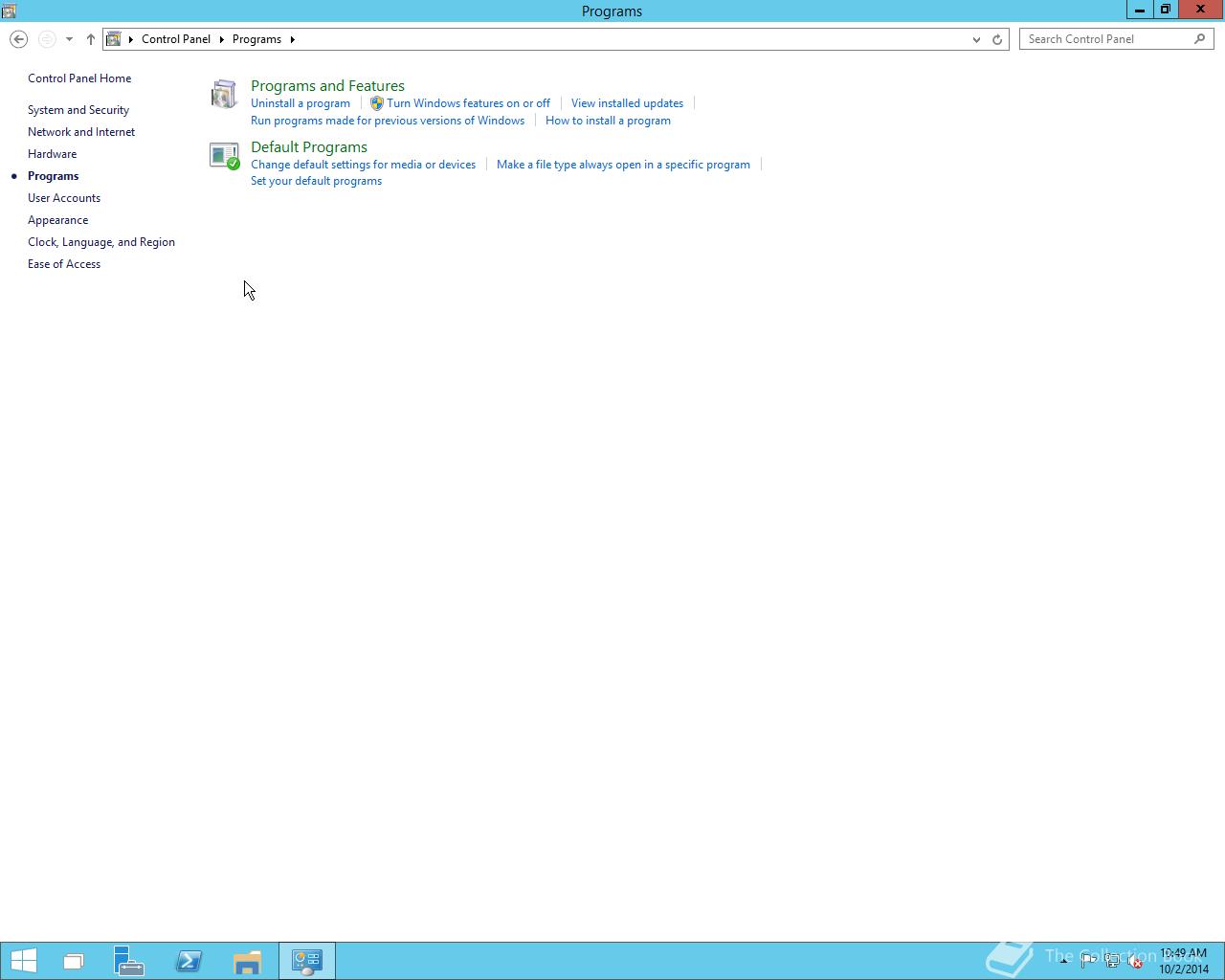Screen dimensions: 1225x980
Task: Click the taskbar clock showing 10/2/2014
Action: point(1184,961)
